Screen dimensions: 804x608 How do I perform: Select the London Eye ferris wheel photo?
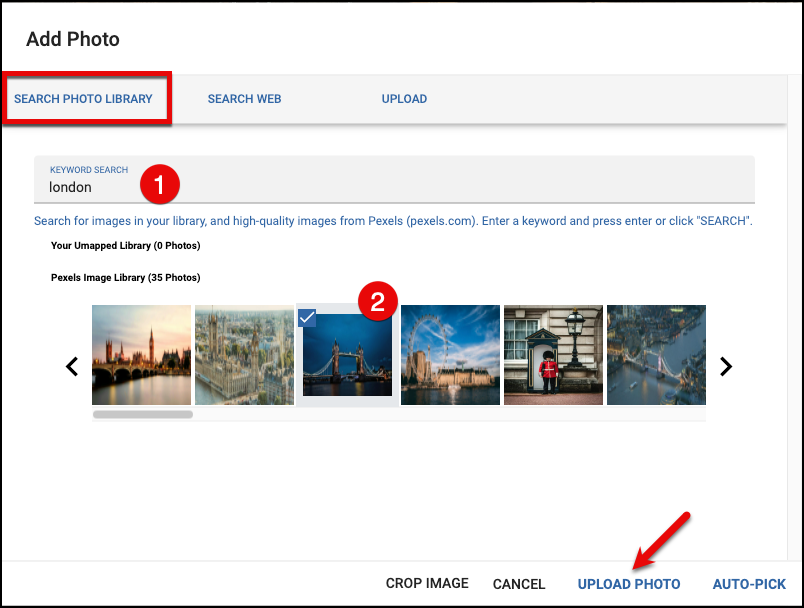tap(450, 355)
